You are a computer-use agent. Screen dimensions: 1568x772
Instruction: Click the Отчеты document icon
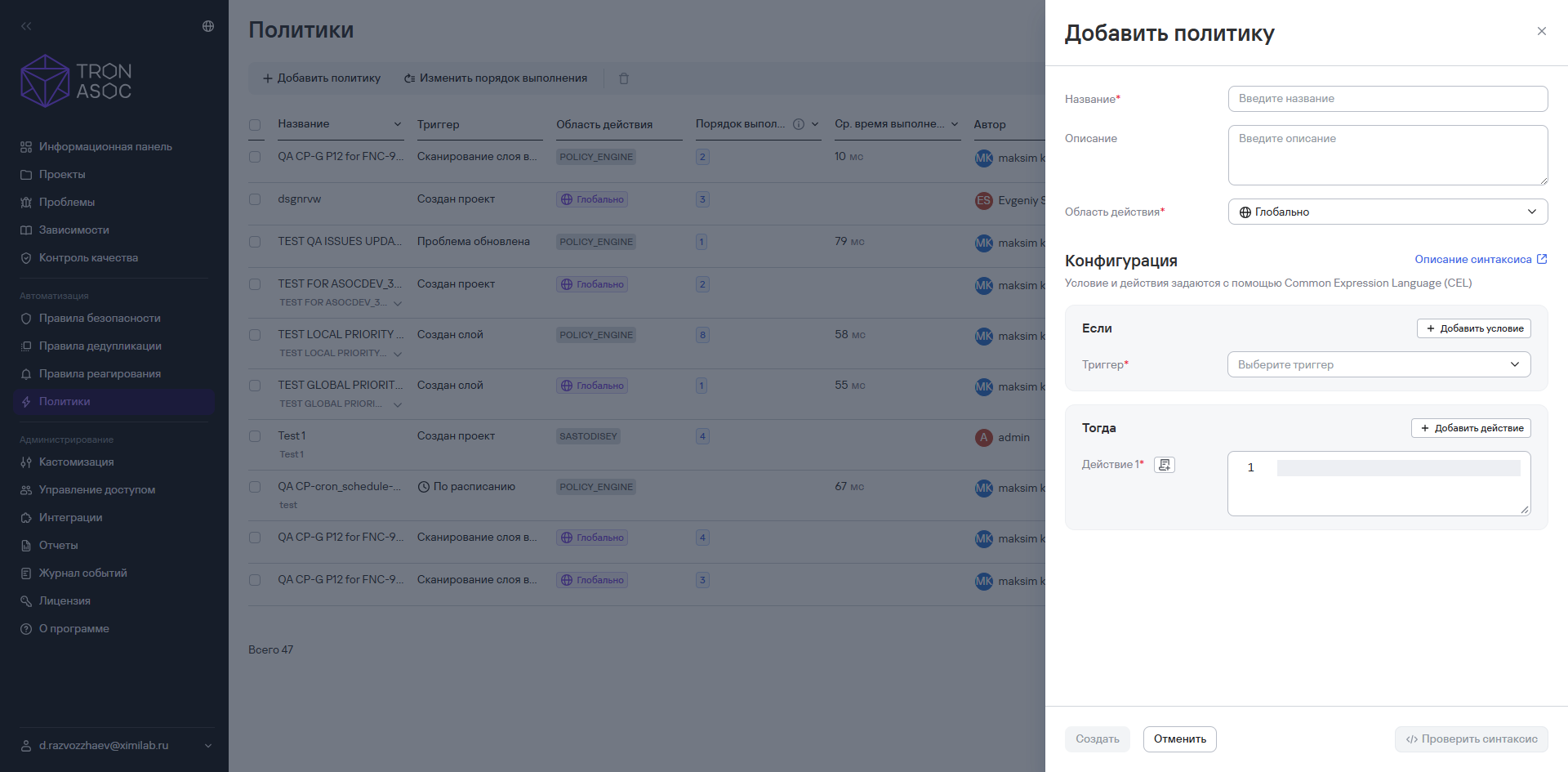click(x=26, y=546)
